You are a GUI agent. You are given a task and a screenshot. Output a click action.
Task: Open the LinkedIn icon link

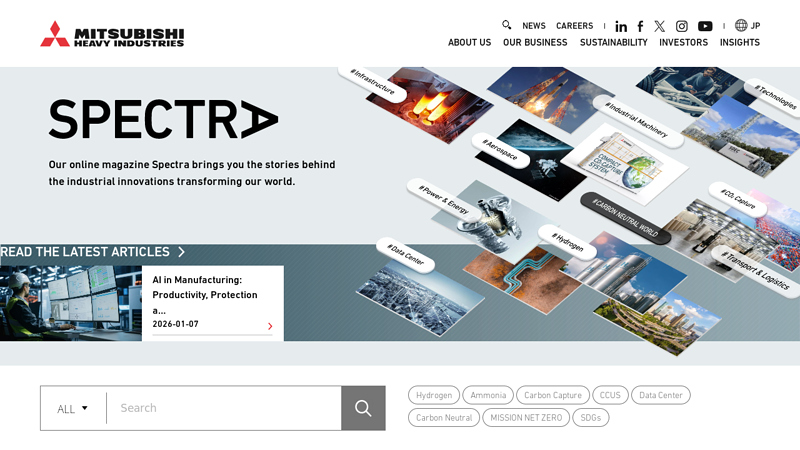click(621, 26)
